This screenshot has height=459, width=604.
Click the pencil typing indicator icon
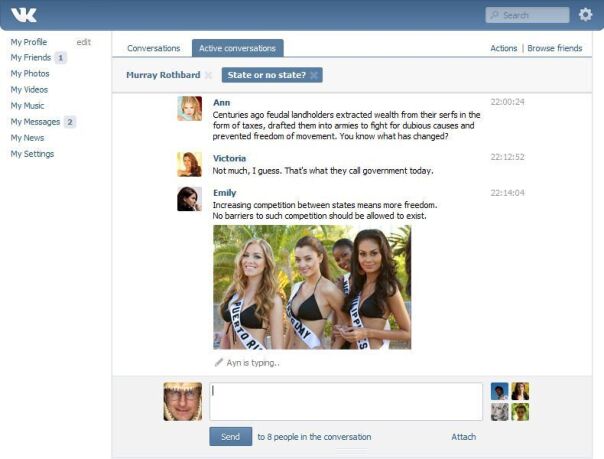tap(218, 362)
